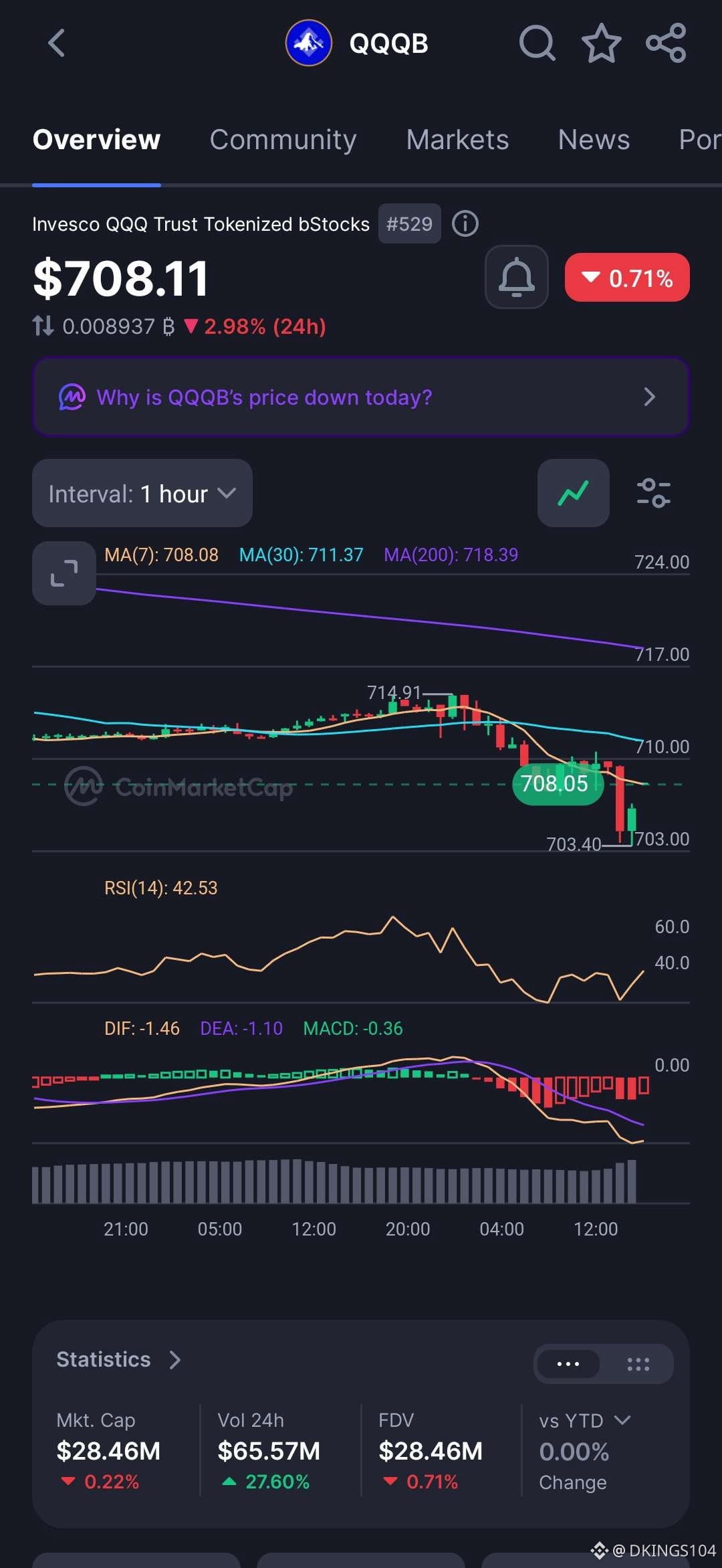Tap the FDV $28.46M value

(431, 1451)
